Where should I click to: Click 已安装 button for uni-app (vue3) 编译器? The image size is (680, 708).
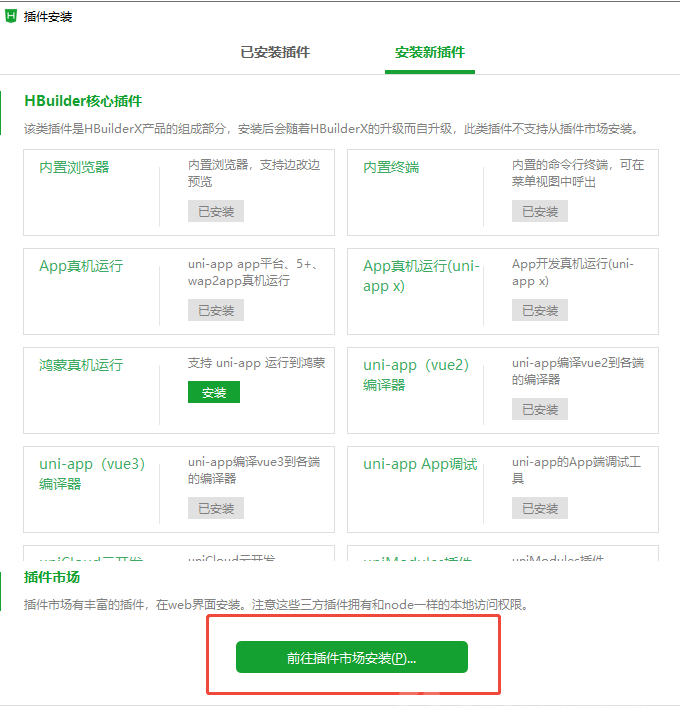216,508
